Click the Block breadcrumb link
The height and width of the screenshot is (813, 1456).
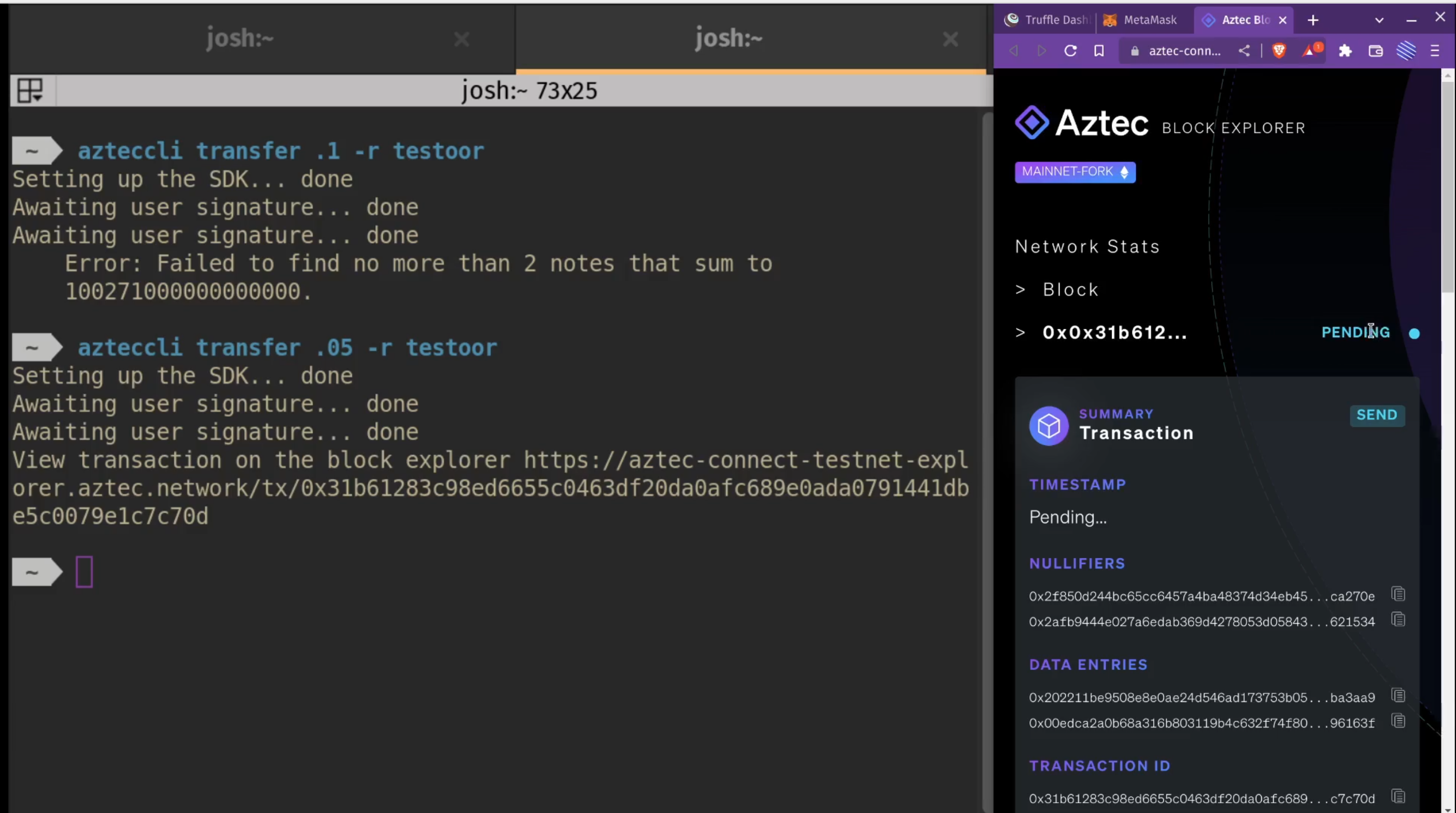pyautogui.click(x=1070, y=290)
